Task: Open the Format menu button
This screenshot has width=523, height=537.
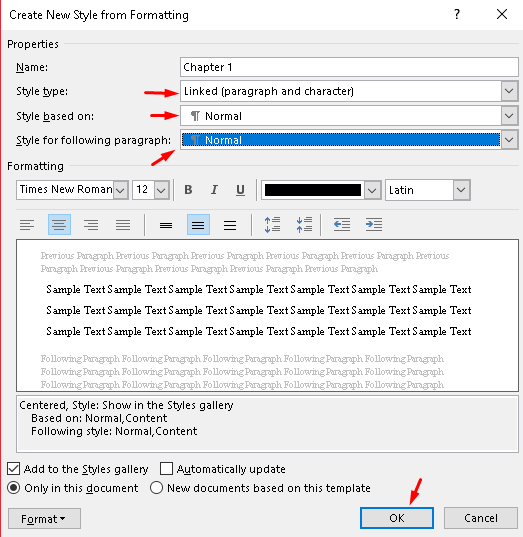Action: point(44,519)
